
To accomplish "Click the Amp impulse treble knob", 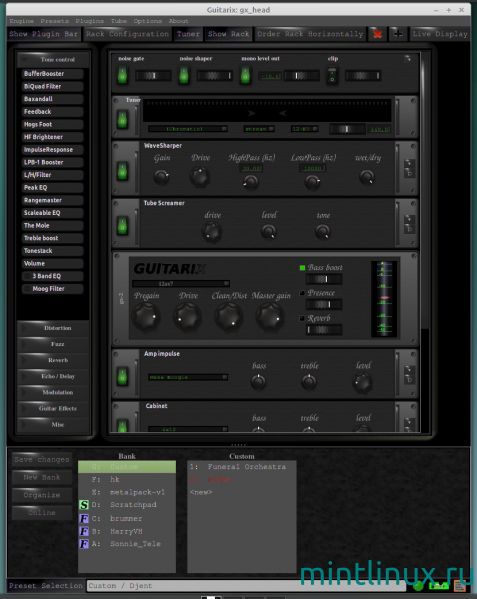I will (x=309, y=382).
